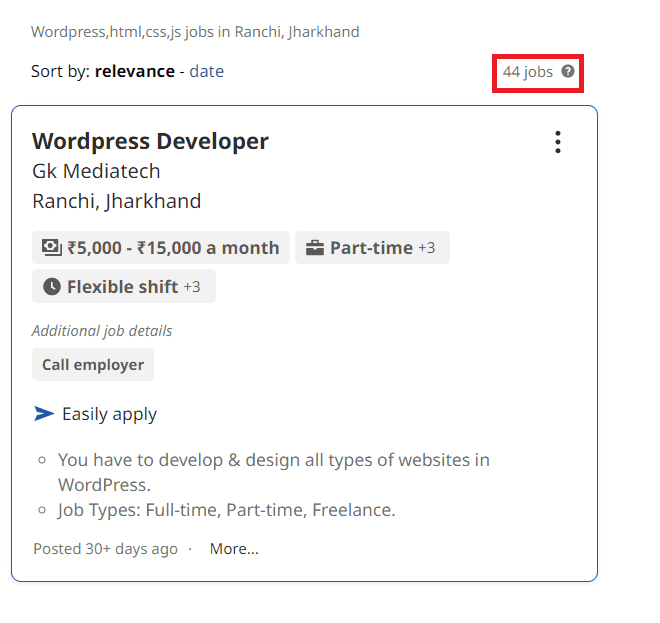
Task: Click the salary banknote icon
Action: [52, 248]
